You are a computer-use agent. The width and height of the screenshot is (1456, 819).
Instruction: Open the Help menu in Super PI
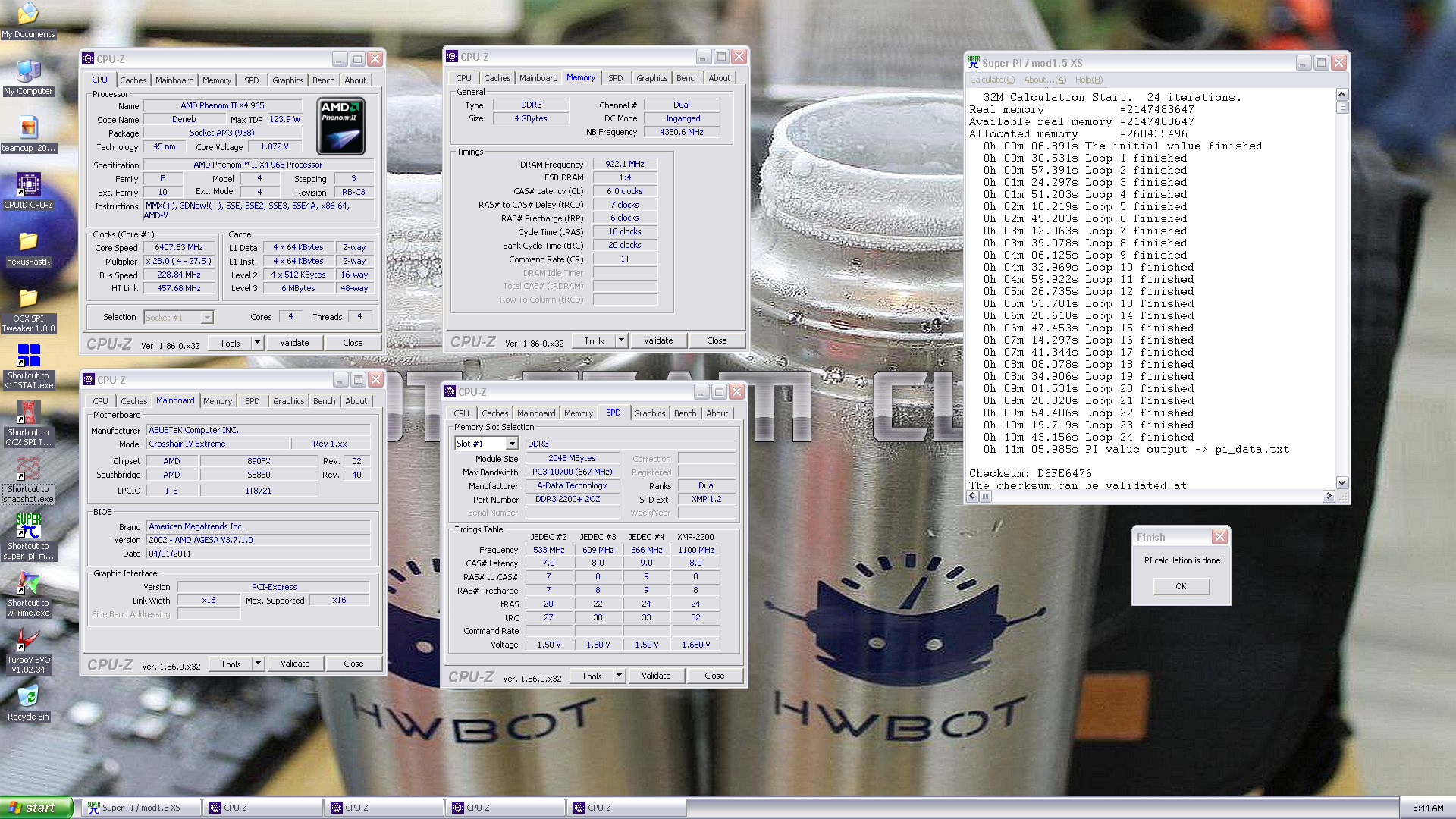[1089, 80]
